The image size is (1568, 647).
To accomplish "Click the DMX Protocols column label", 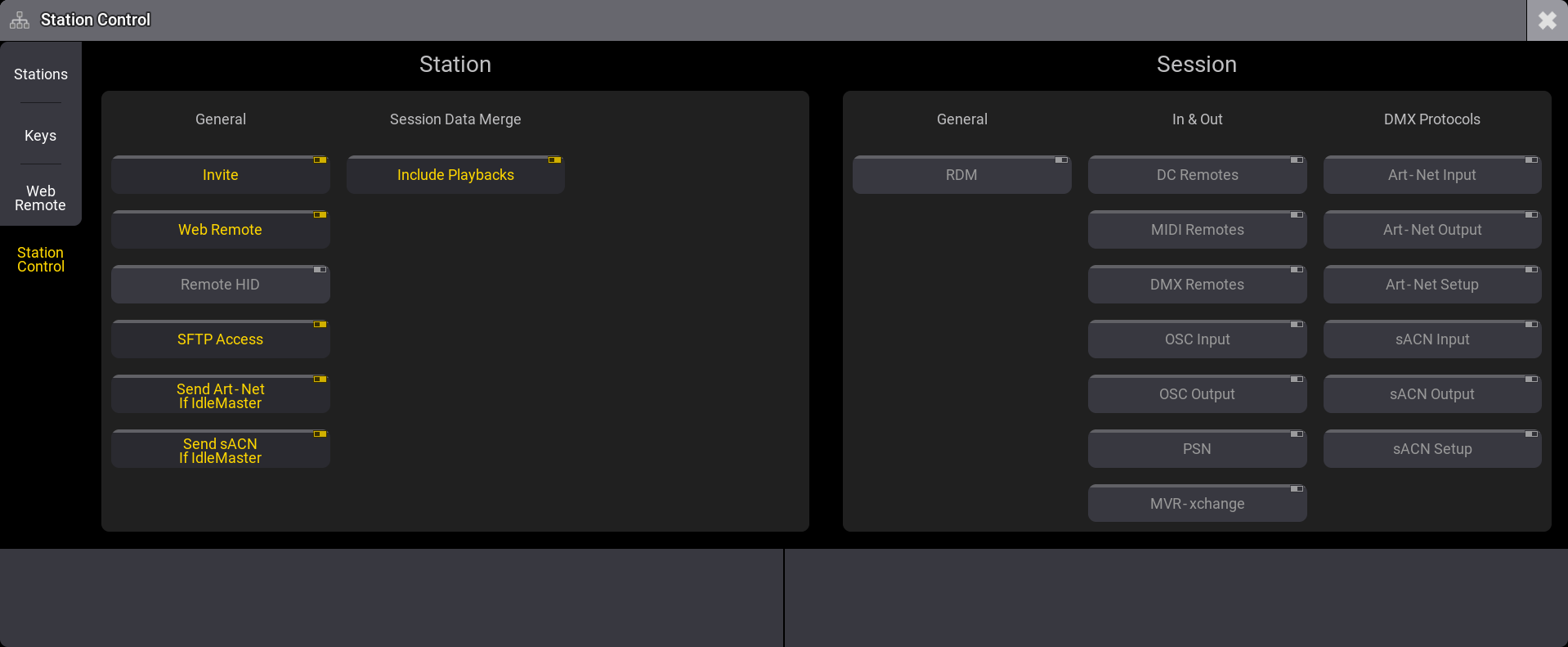I will coord(1432,119).
